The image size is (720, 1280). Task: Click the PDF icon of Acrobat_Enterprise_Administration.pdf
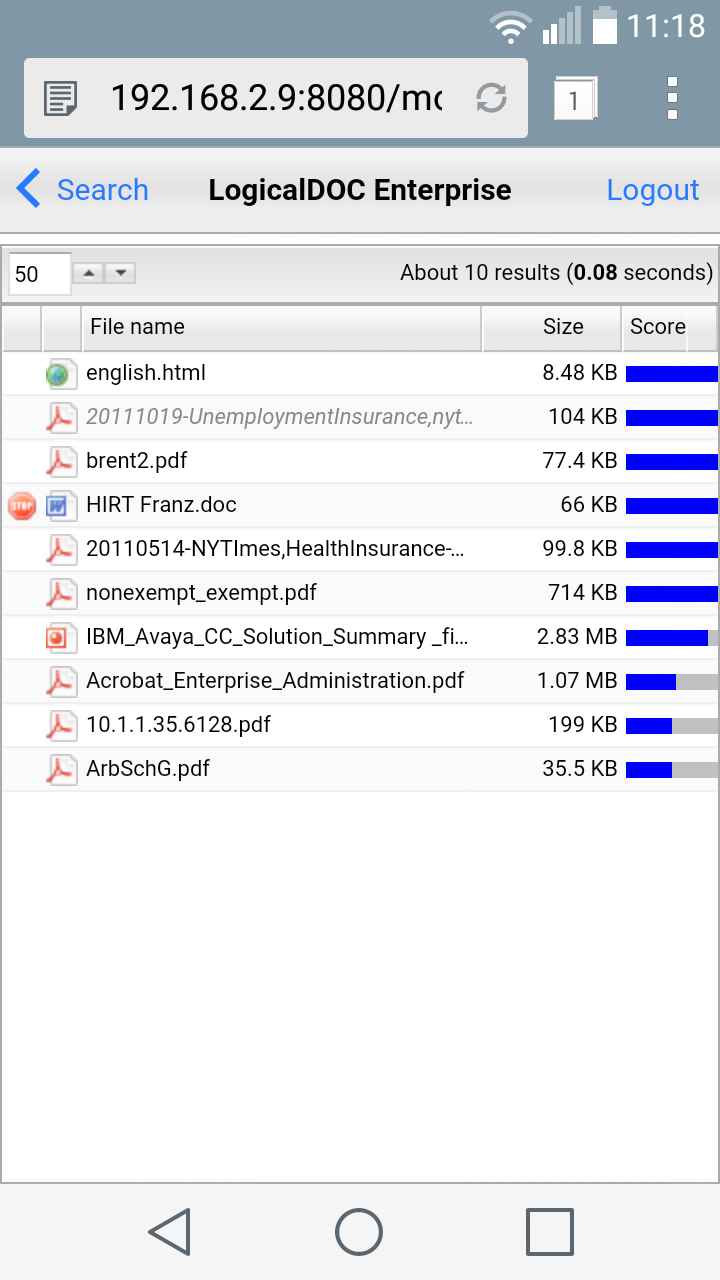(x=61, y=681)
